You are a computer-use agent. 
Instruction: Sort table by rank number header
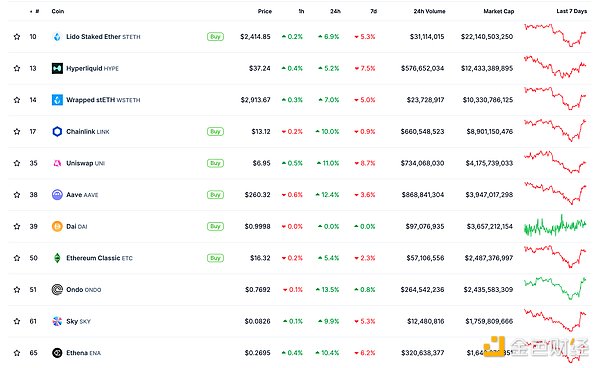pos(35,11)
